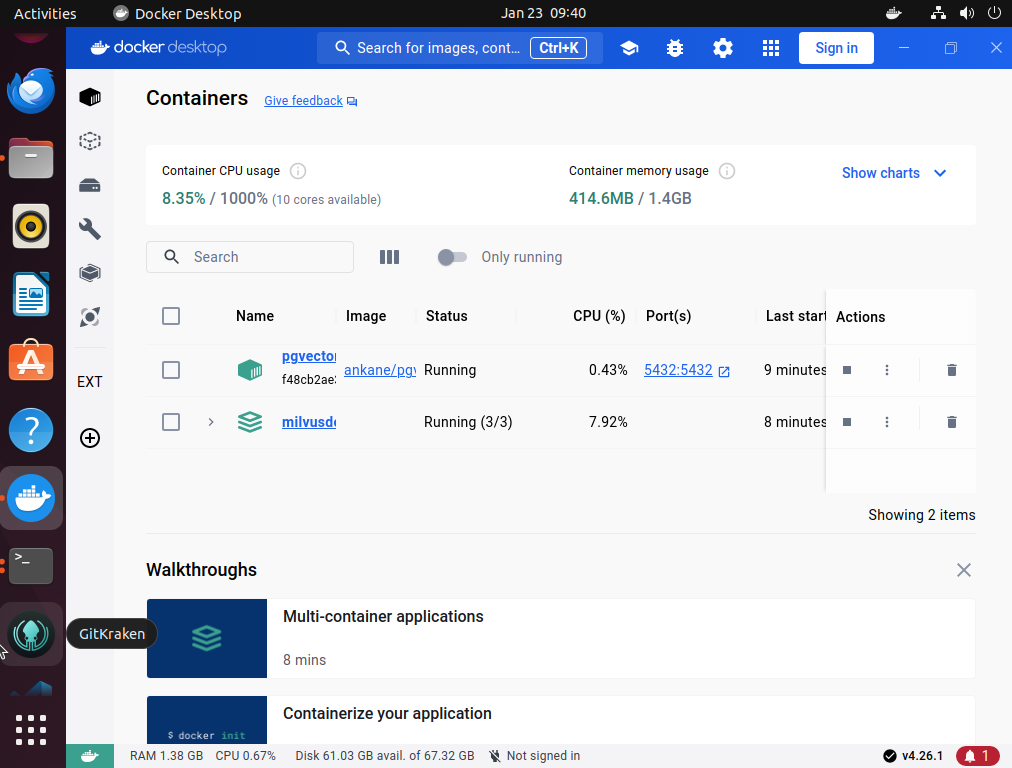Open the ankane/pgvector image link
The image size is (1012, 768).
(x=380, y=370)
